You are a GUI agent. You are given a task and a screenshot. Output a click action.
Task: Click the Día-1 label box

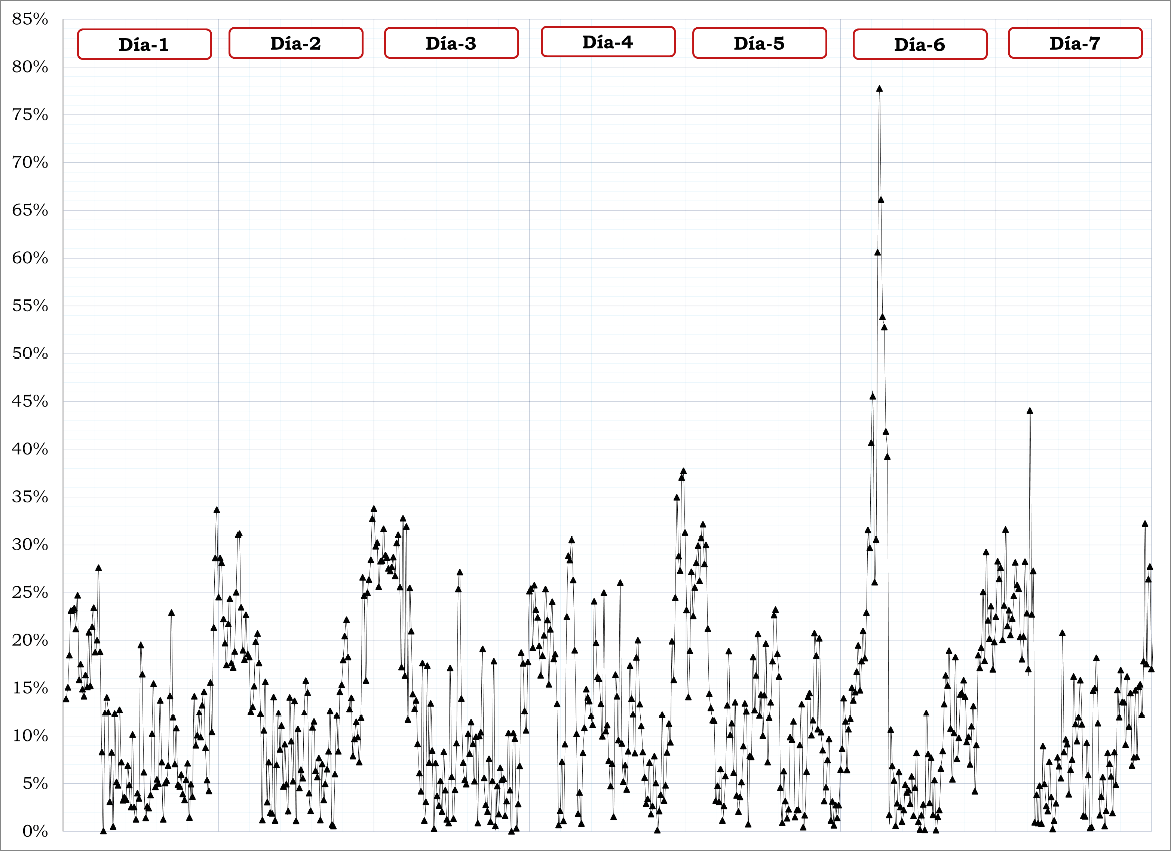click(x=144, y=44)
